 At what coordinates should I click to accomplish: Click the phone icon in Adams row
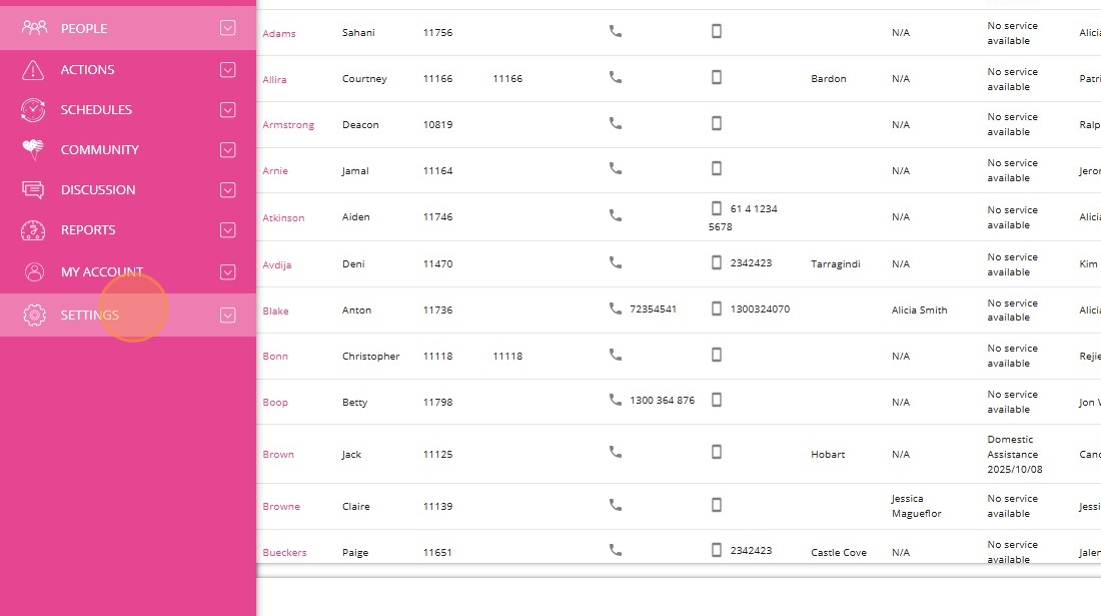[615, 31]
